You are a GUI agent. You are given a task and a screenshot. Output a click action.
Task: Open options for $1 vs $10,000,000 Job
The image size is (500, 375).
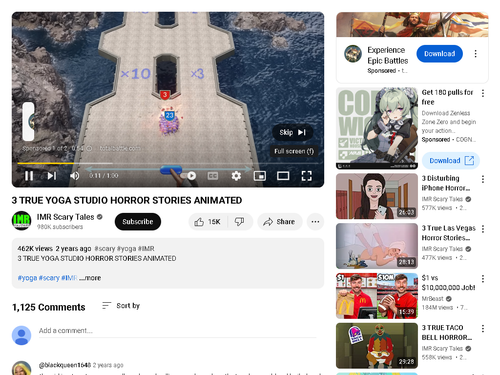(483, 279)
